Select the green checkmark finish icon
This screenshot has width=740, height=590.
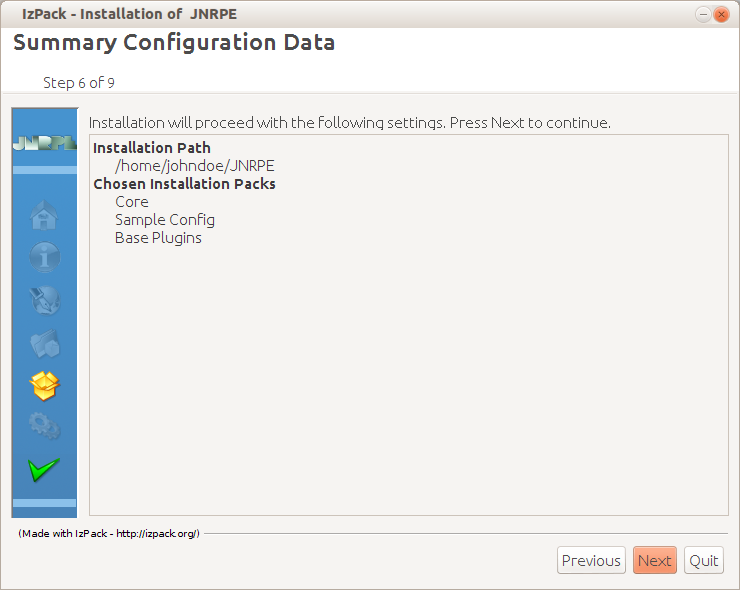(44, 470)
